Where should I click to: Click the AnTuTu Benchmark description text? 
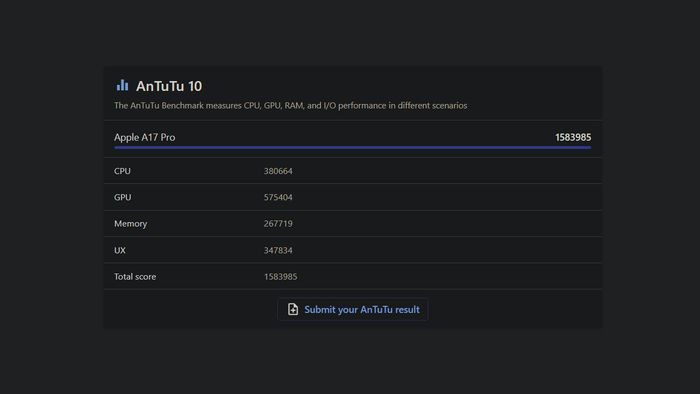291,106
